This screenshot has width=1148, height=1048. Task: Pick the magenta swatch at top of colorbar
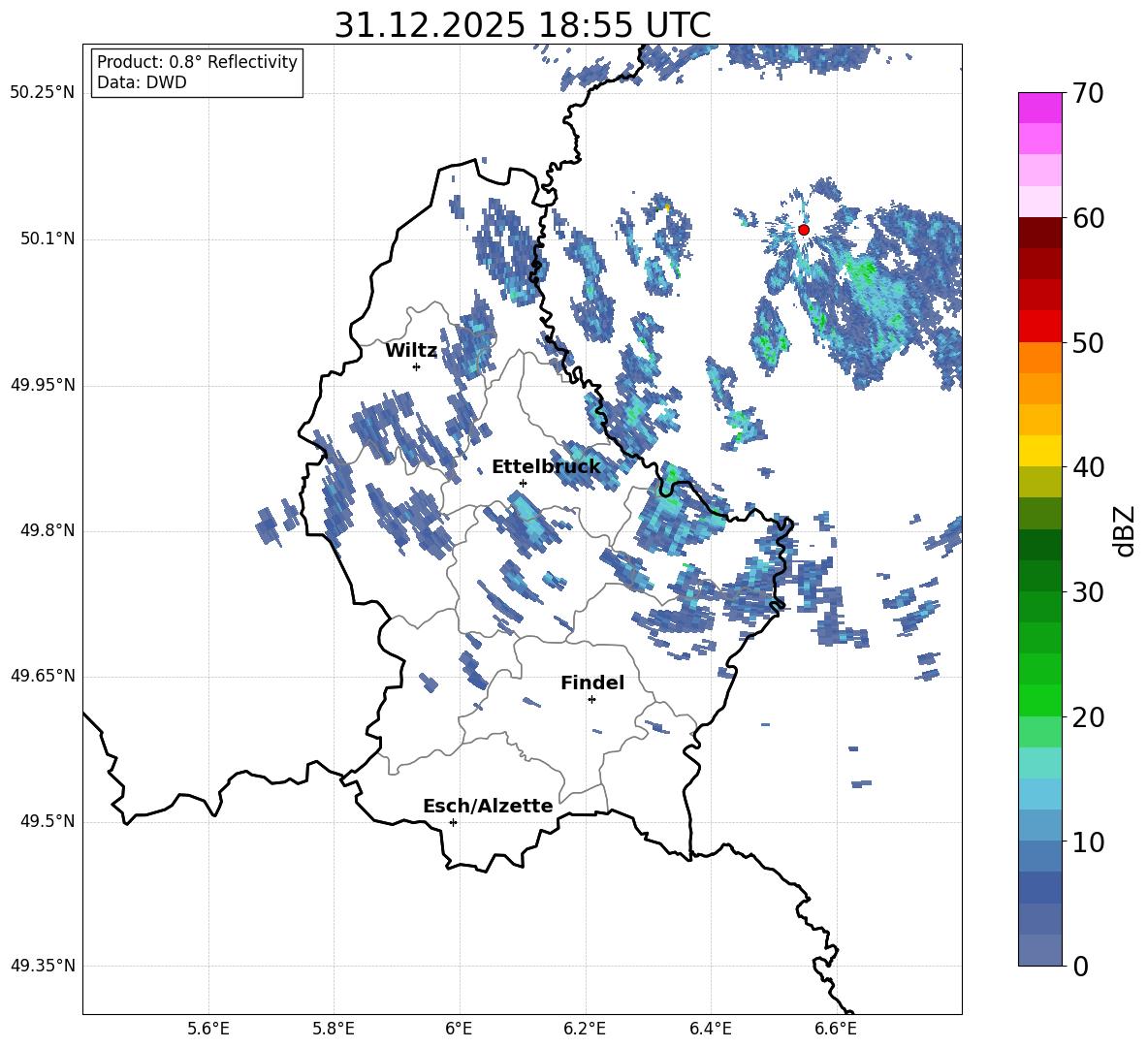pos(1039,109)
